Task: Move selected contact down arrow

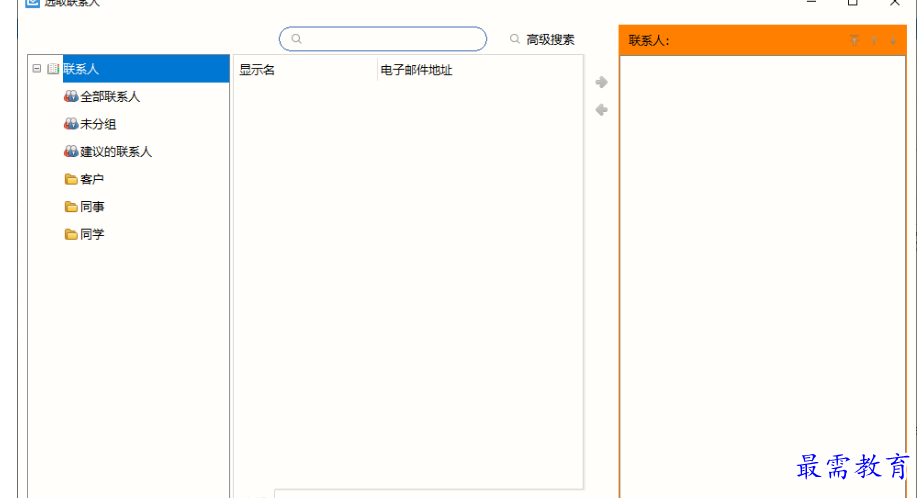Action: (x=893, y=40)
